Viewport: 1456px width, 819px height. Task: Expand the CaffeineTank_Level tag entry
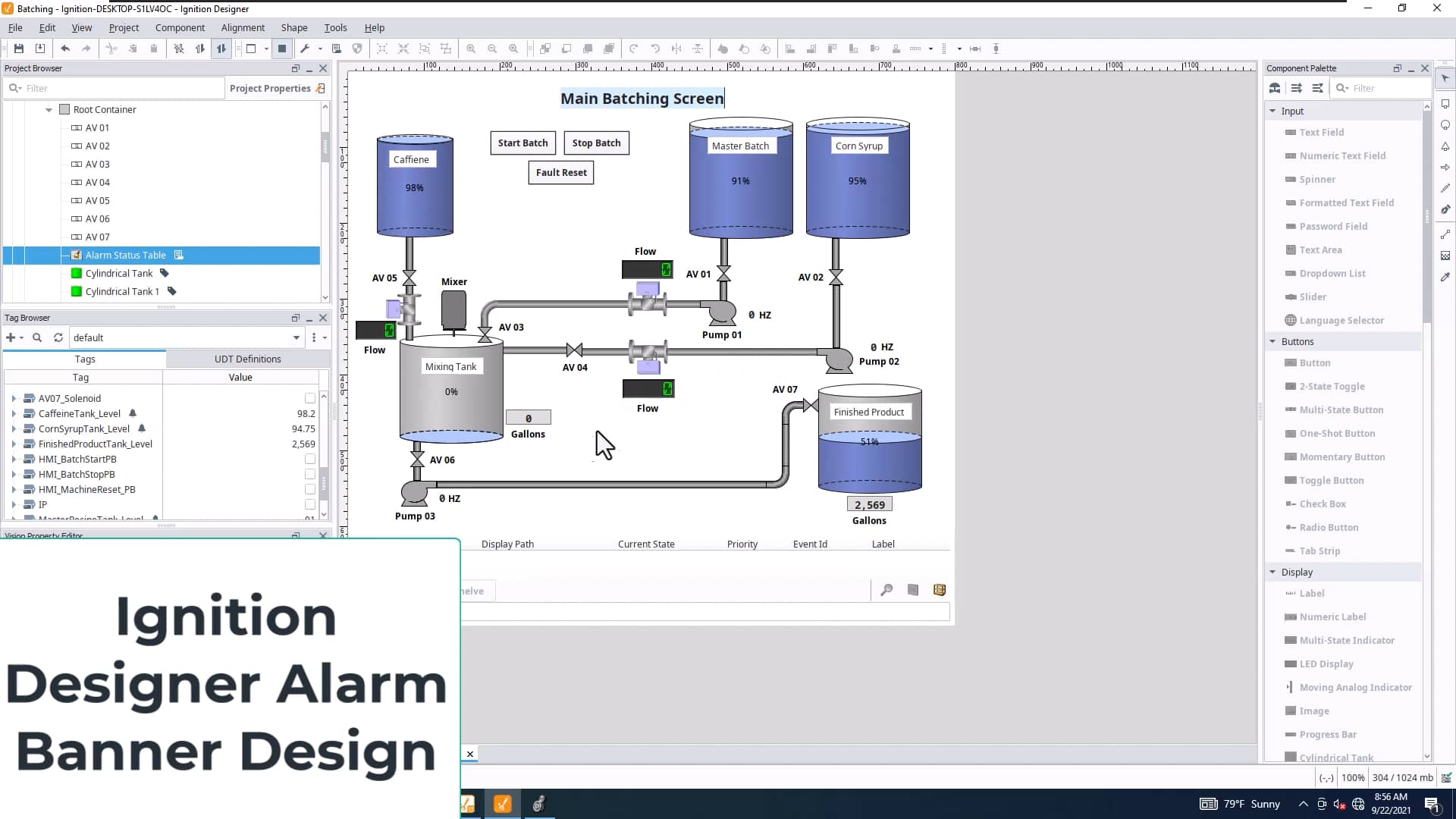tap(14, 413)
